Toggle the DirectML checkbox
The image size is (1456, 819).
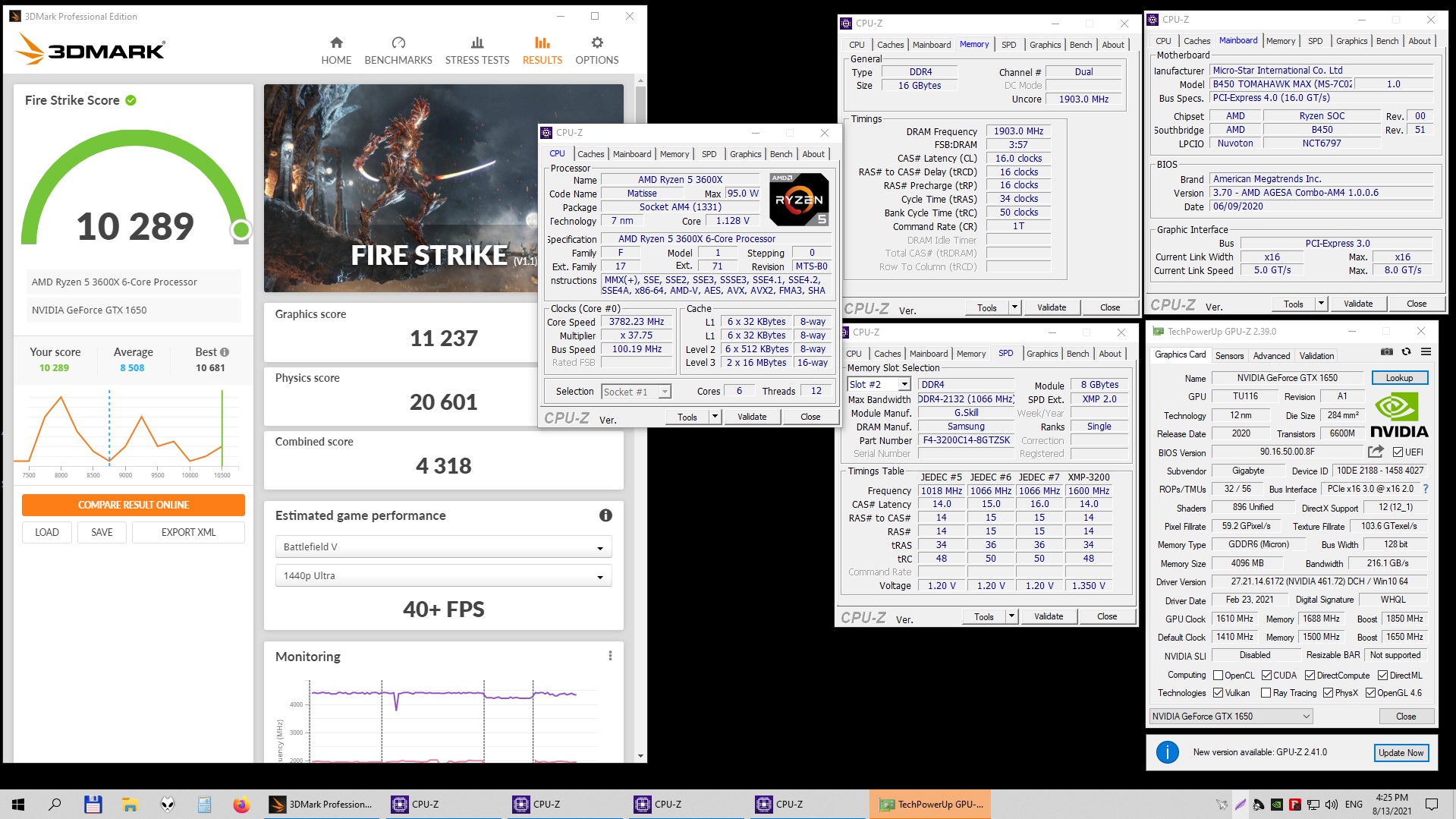click(x=1382, y=676)
